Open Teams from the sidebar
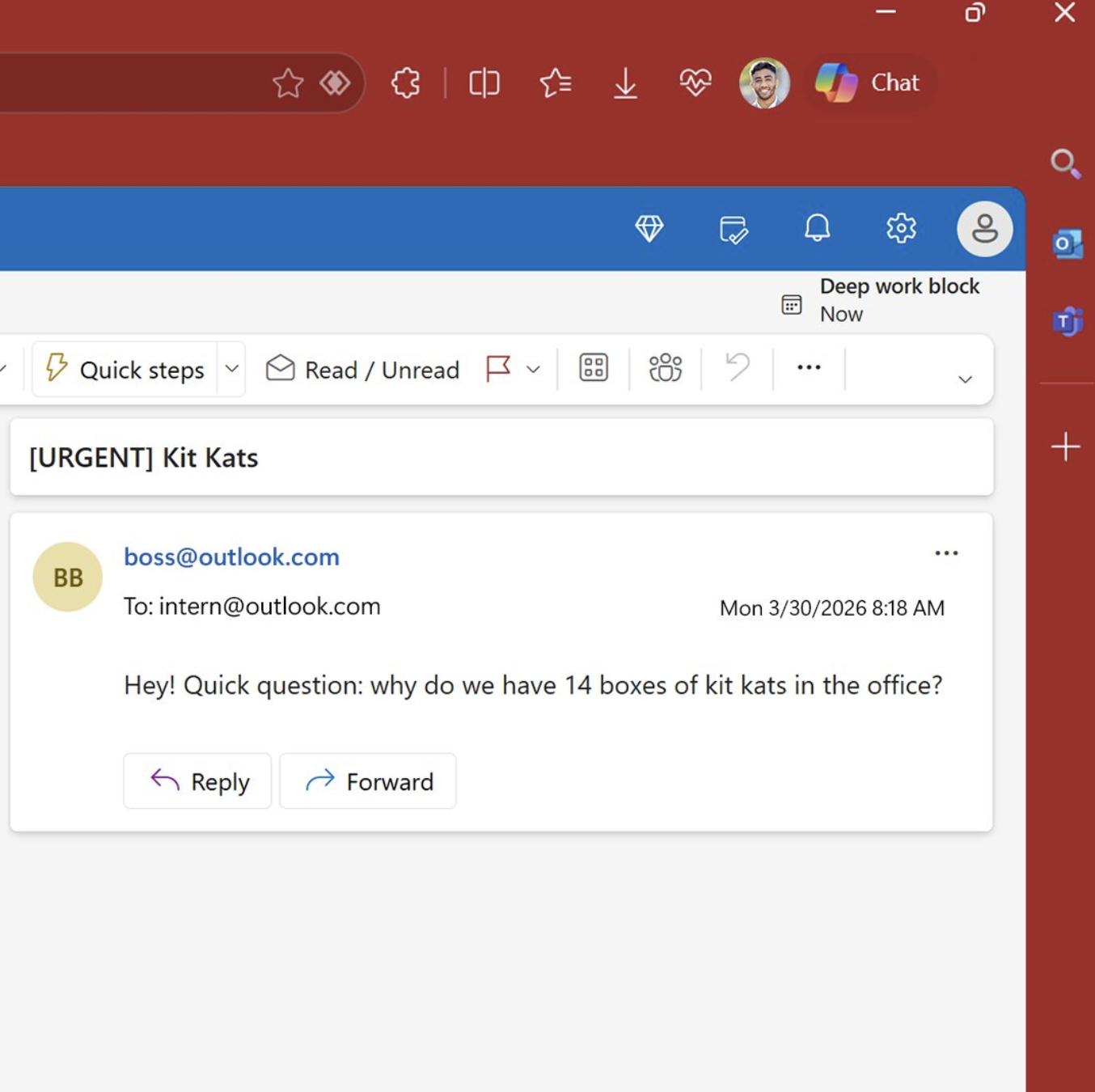 click(1067, 322)
